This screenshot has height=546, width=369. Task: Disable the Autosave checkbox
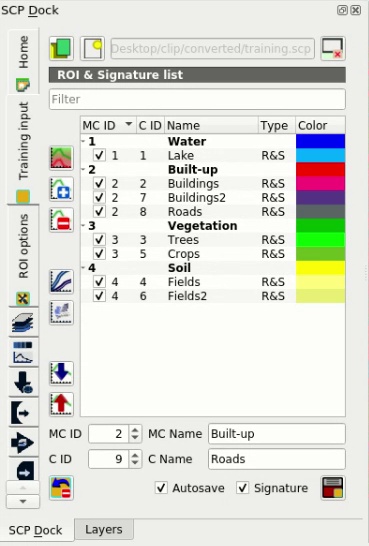pyautogui.click(x=161, y=488)
